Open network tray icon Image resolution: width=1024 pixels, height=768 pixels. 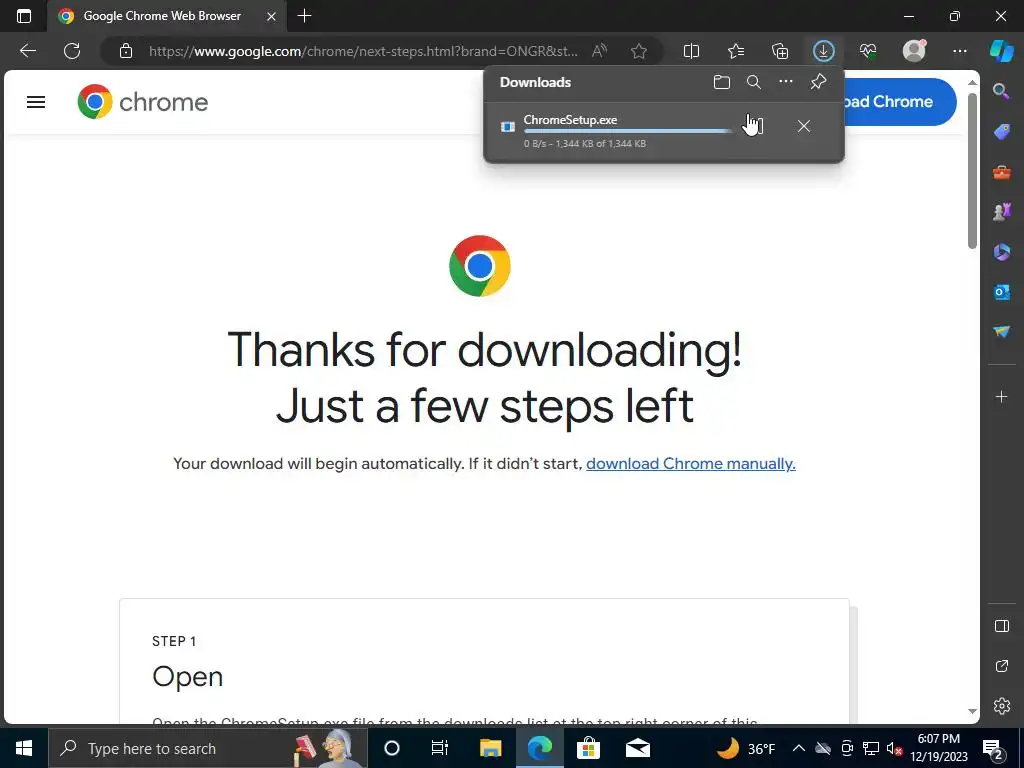coord(871,748)
